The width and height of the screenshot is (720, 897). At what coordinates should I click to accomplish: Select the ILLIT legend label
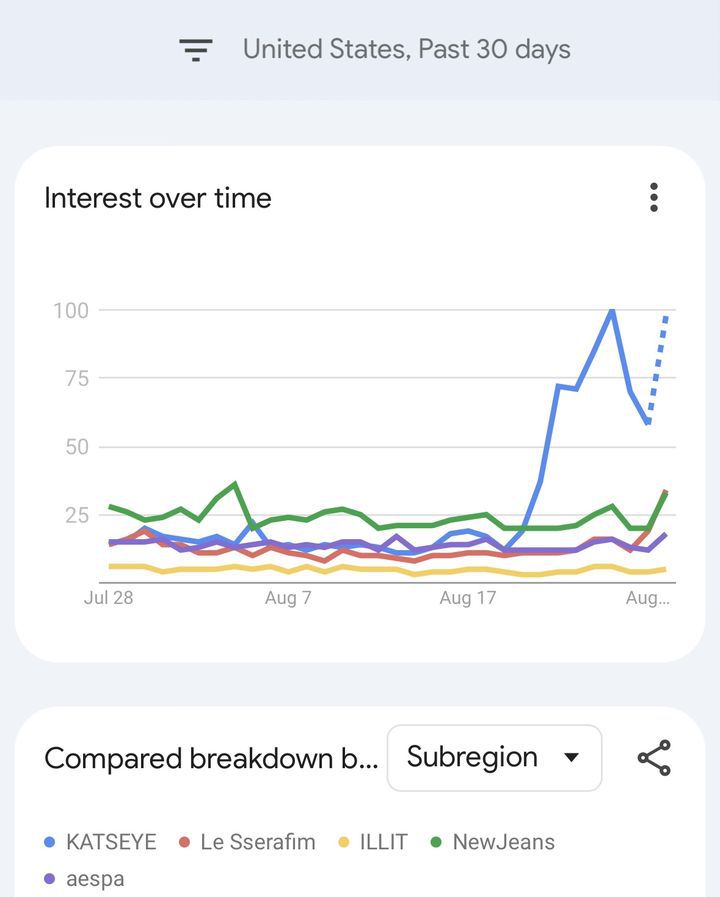click(x=383, y=842)
